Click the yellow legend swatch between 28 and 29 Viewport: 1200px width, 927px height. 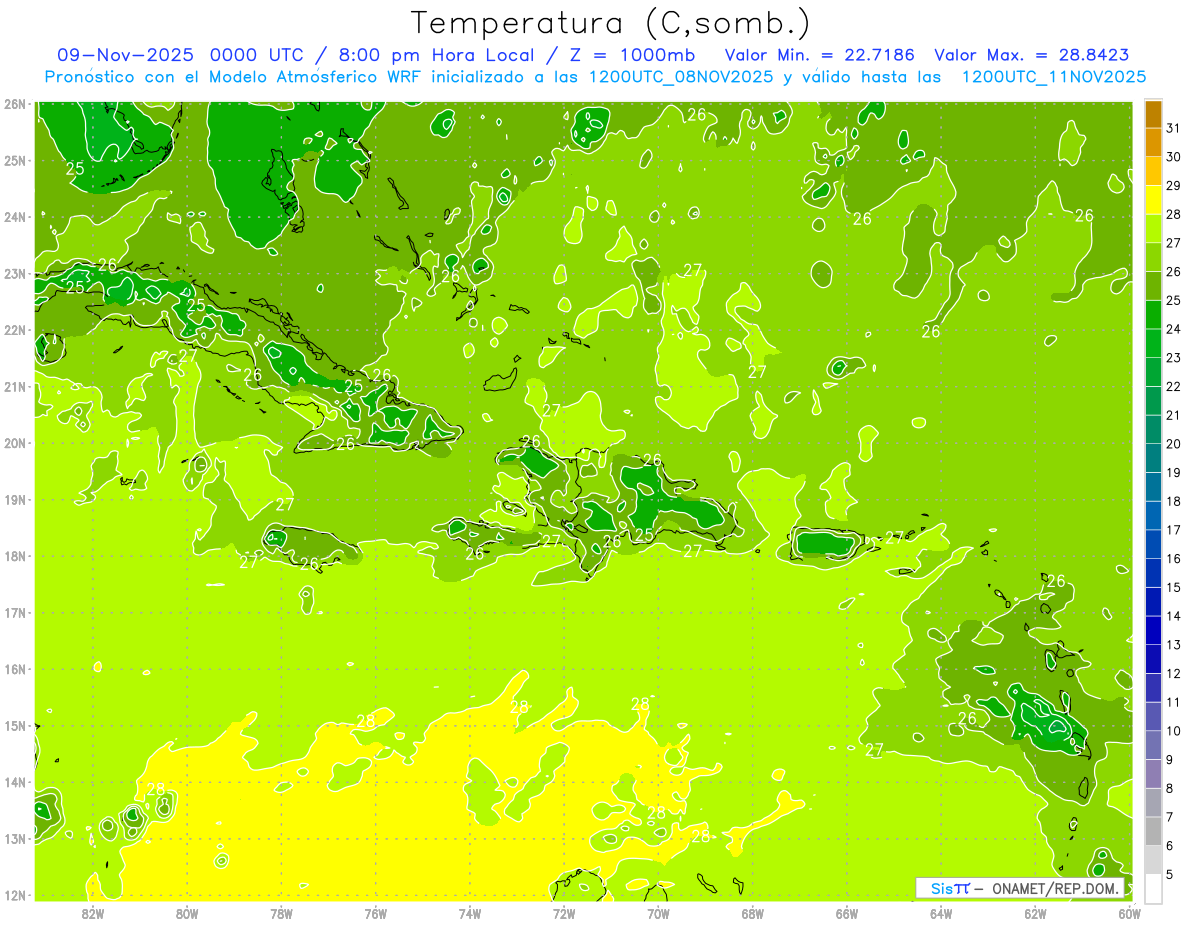click(1153, 200)
